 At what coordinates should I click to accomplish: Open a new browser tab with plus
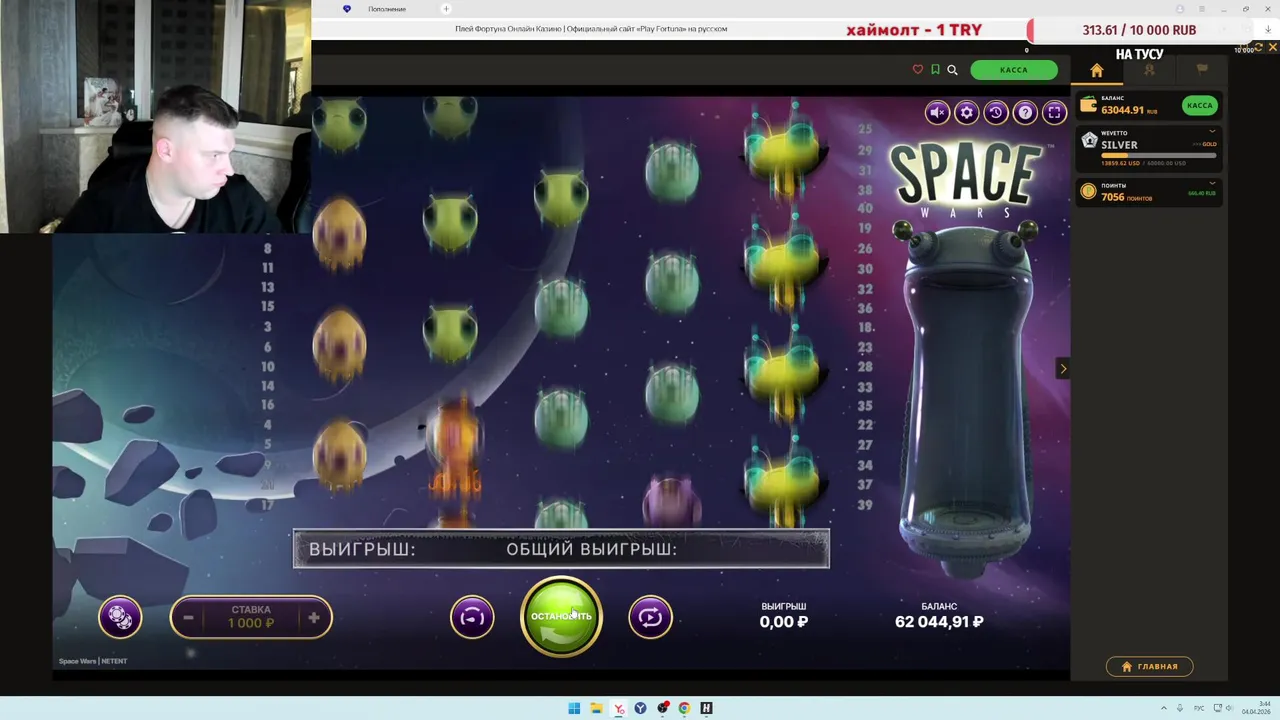pyautogui.click(x=446, y=9)
